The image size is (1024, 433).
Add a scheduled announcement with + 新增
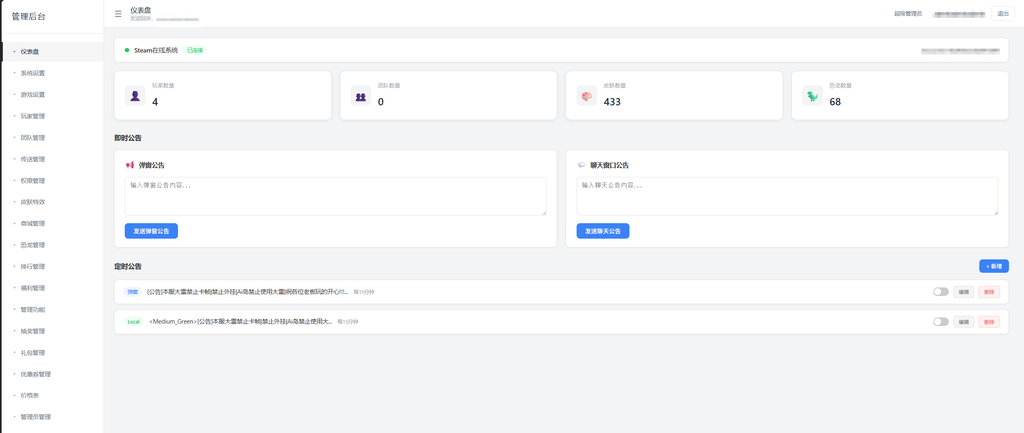point(993,266)
